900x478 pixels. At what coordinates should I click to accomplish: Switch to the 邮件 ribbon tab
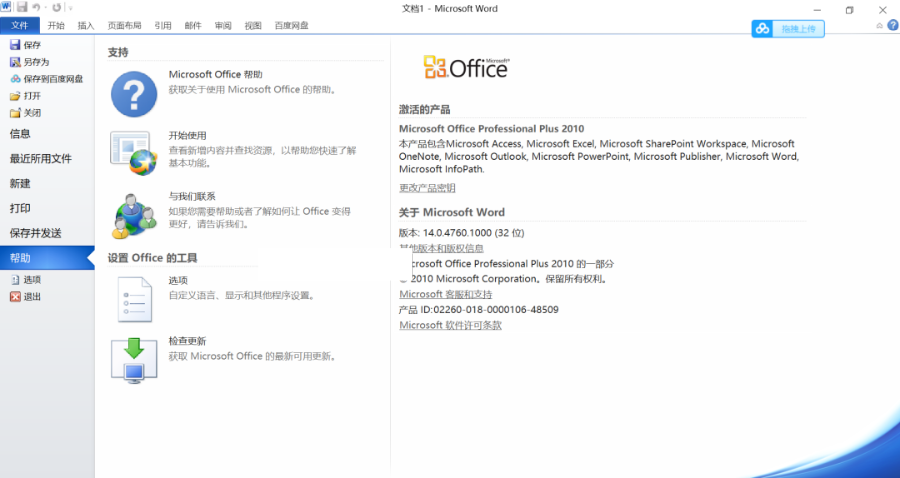[x=193, y=25]
